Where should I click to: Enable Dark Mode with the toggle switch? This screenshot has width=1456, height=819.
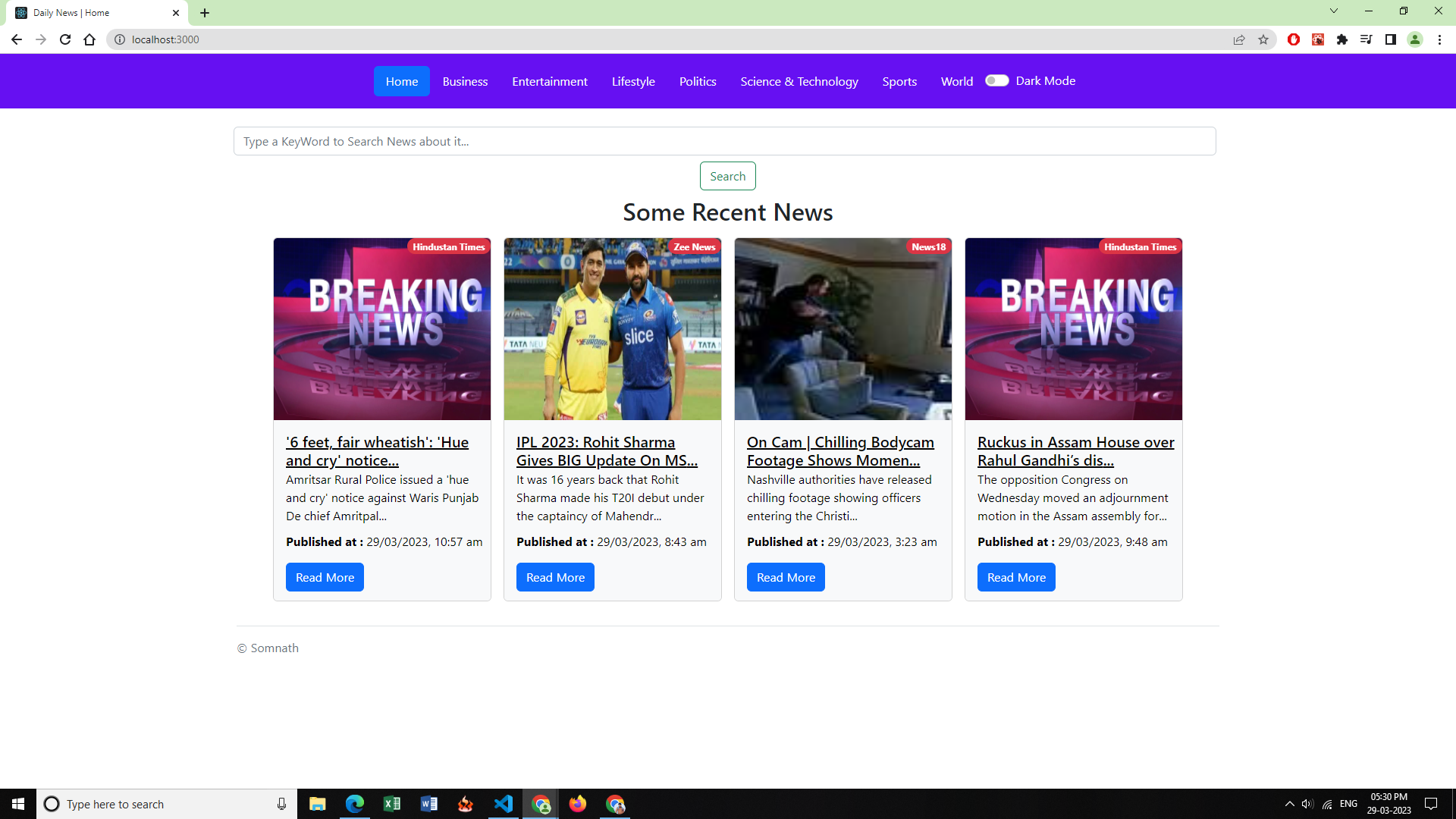[x=997, y=80]
